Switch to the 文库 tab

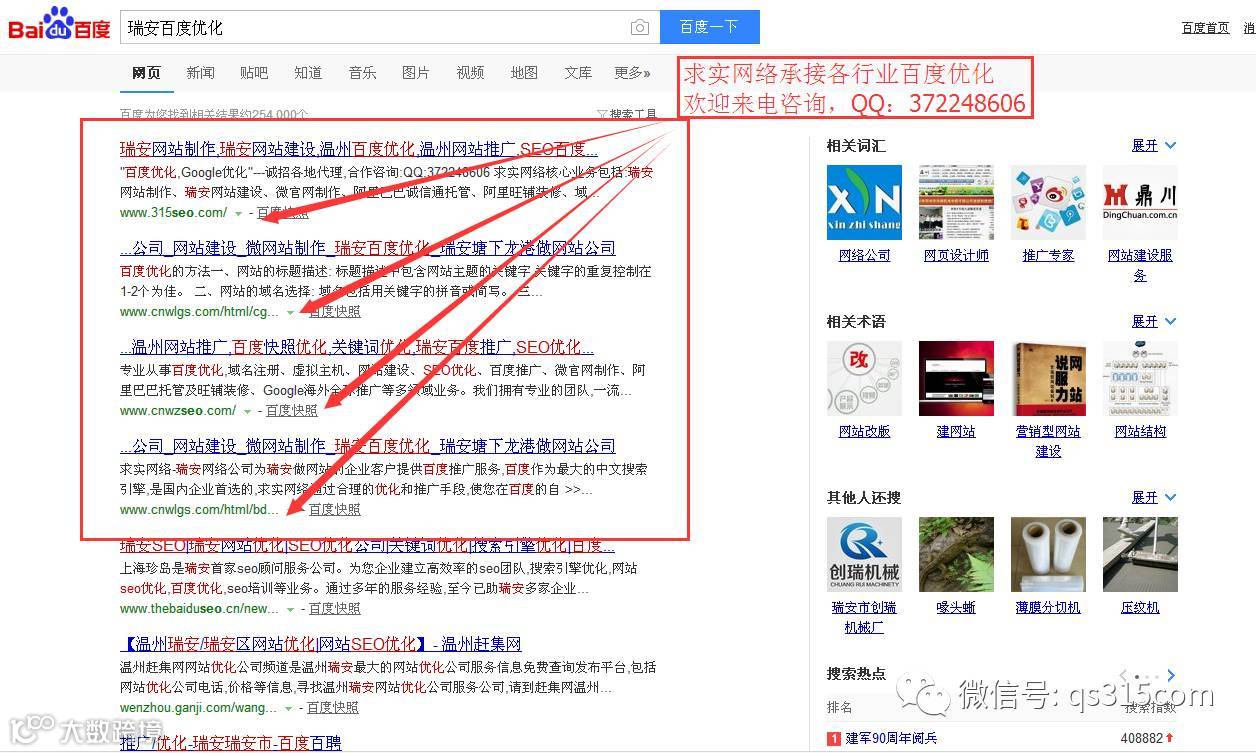click(x=578, y=73)
